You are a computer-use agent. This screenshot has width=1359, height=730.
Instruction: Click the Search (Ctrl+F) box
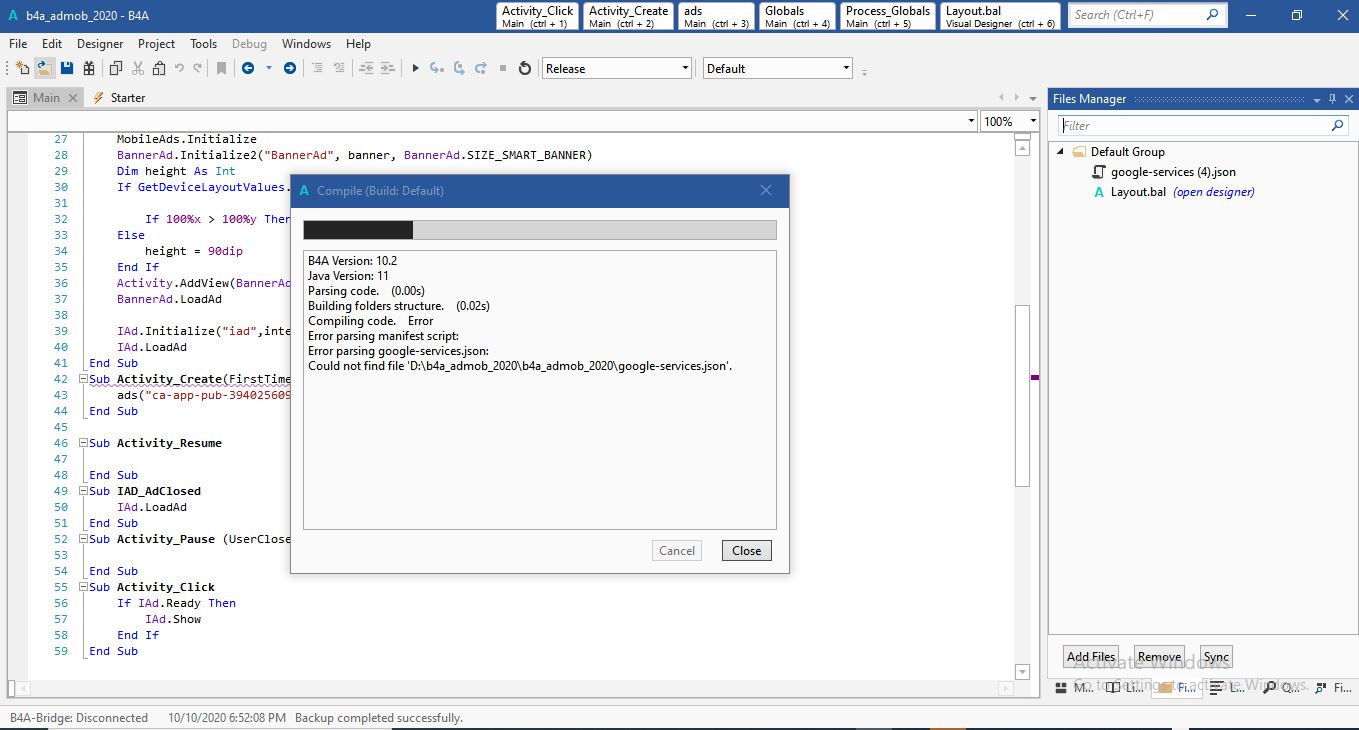pyautogui.click(x=1146, y=15)
